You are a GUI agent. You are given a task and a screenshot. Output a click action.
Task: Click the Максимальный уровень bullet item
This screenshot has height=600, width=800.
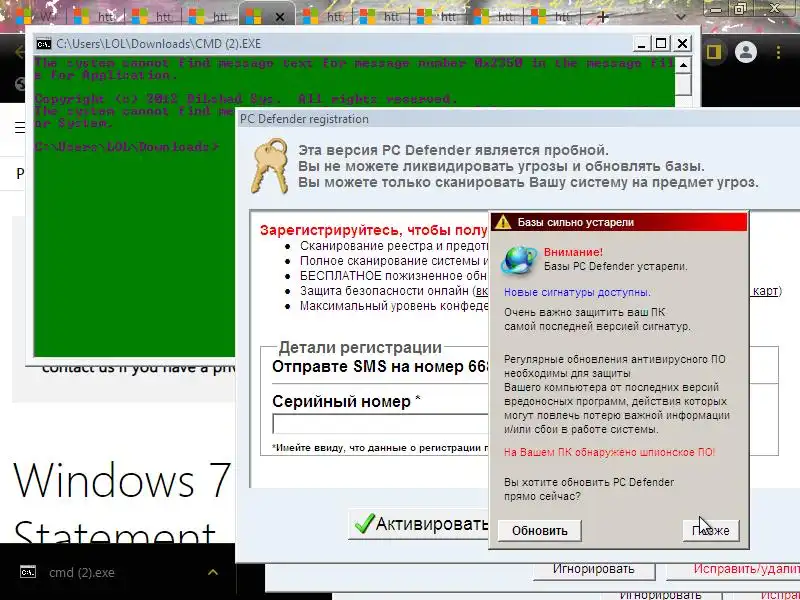click(394, 306)
